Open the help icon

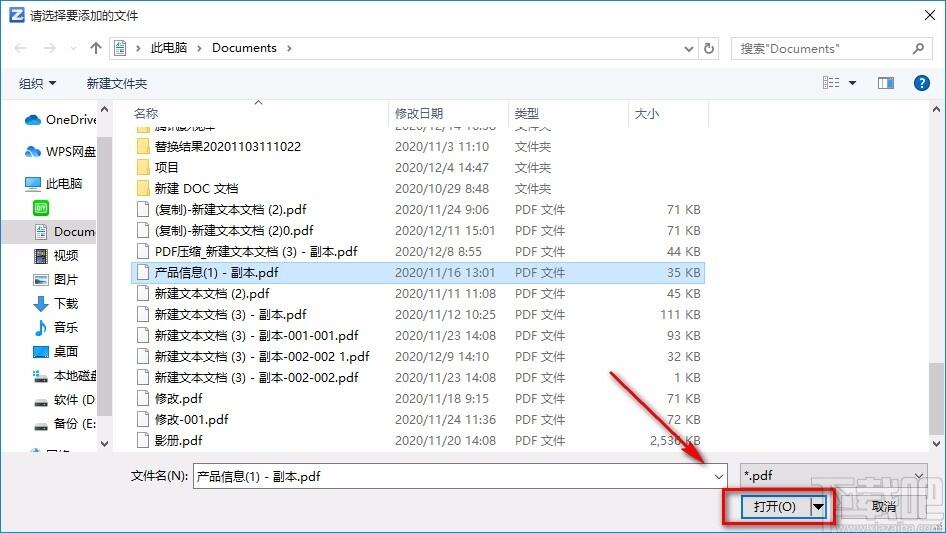pyautogui.click(x=922, y=83)
